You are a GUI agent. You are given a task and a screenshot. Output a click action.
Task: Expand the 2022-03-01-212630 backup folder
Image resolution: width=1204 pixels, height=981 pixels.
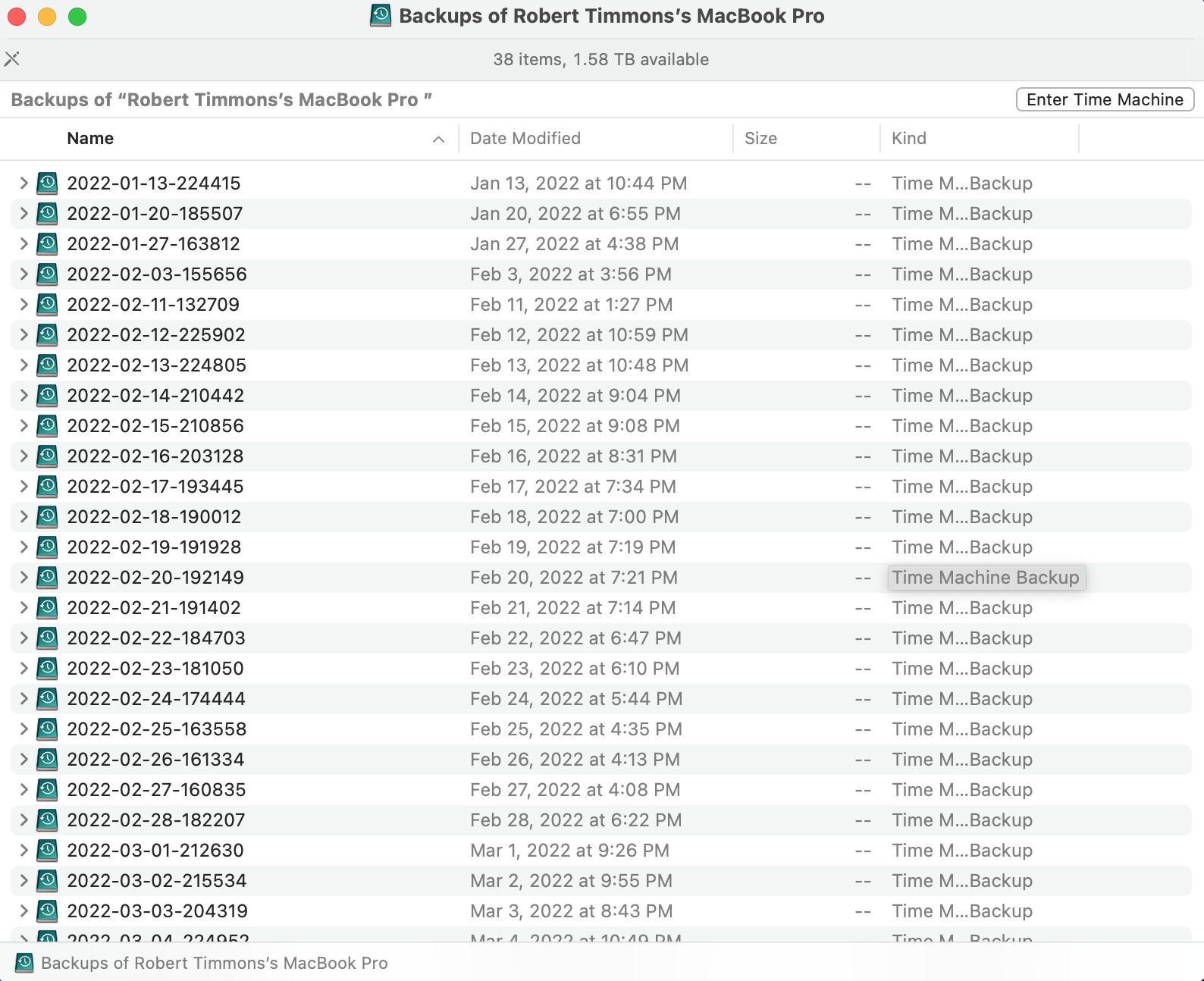24,851
